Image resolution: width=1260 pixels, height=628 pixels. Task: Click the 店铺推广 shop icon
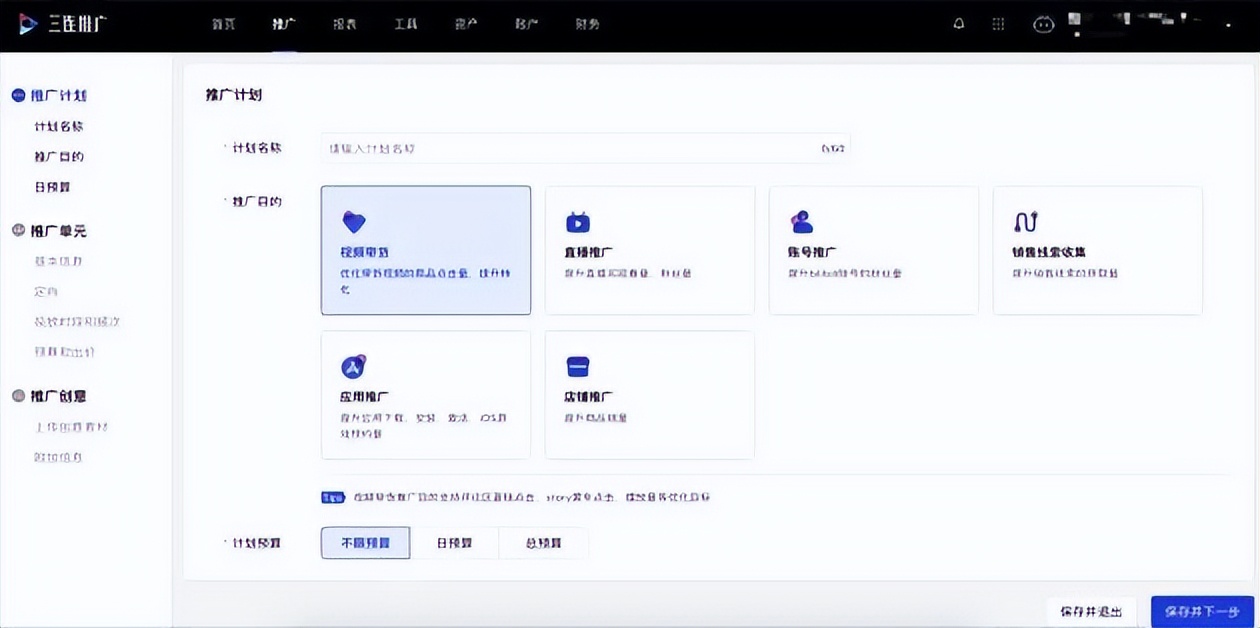coord(578,366)
